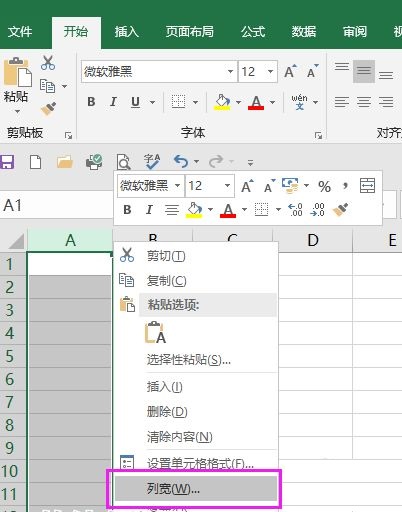
Task: Click the Redo arrow
Action: coord(216,162)
